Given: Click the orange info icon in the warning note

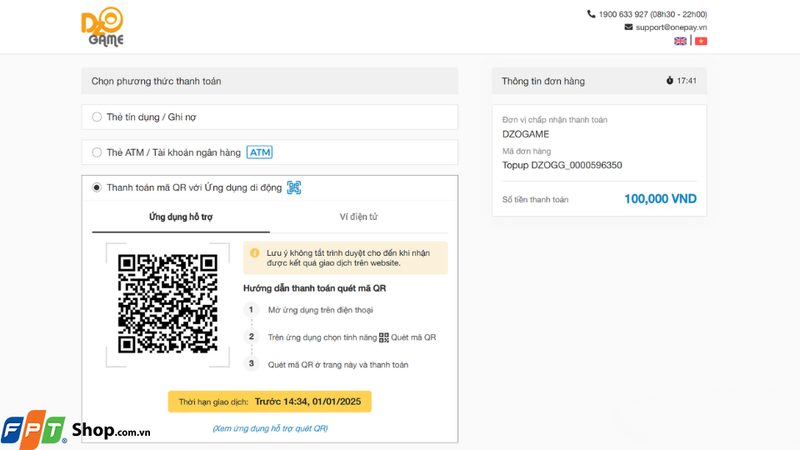Looking at the screenshot, I should pos(255,253).
